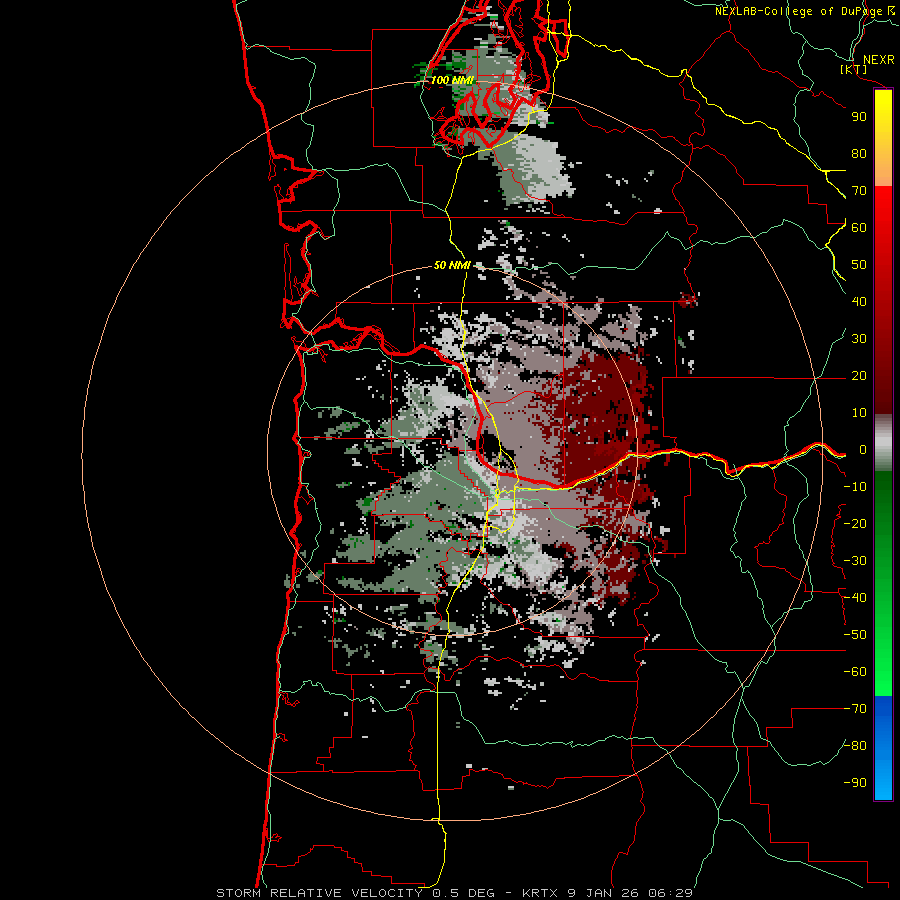Click the 40 value on the velocity scale
The image size is (900, 900).
859,301
